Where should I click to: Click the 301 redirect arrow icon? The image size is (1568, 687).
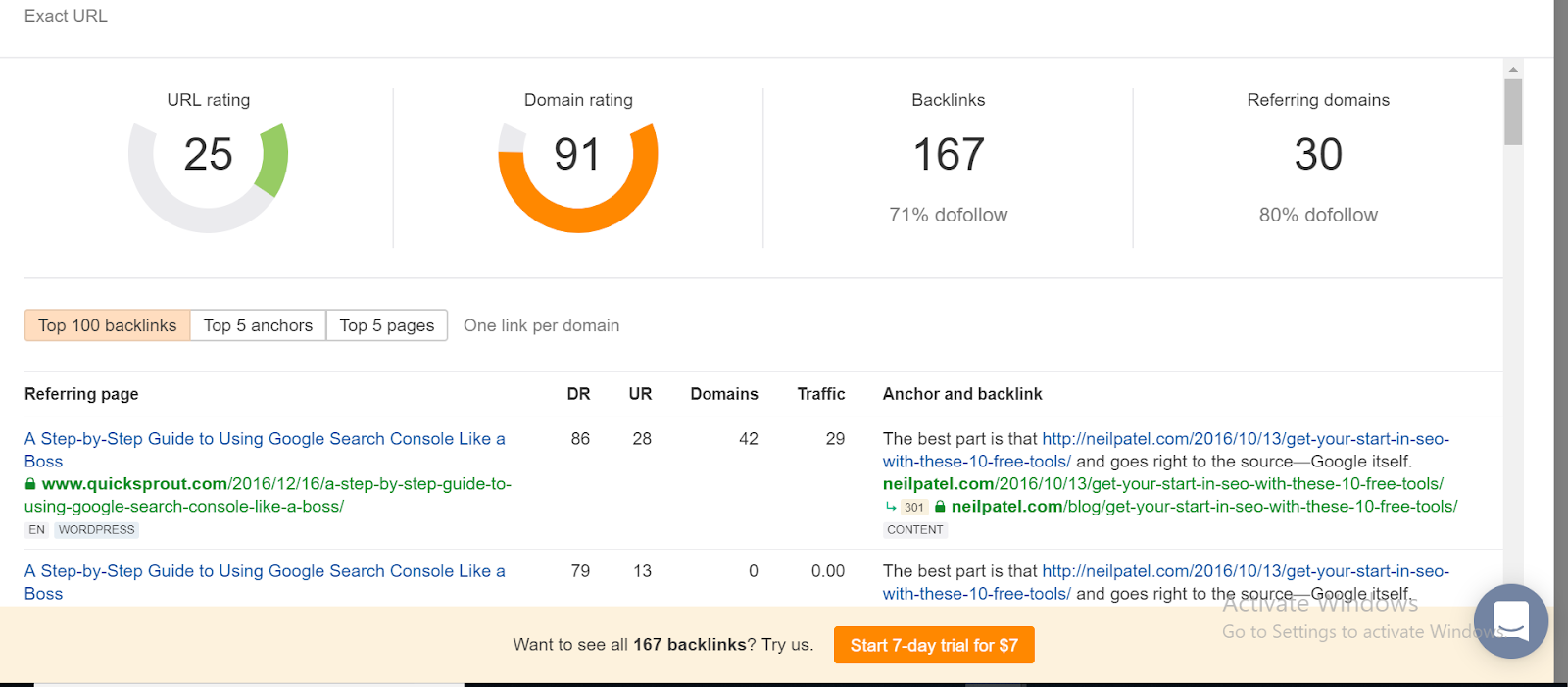point(891,507)
